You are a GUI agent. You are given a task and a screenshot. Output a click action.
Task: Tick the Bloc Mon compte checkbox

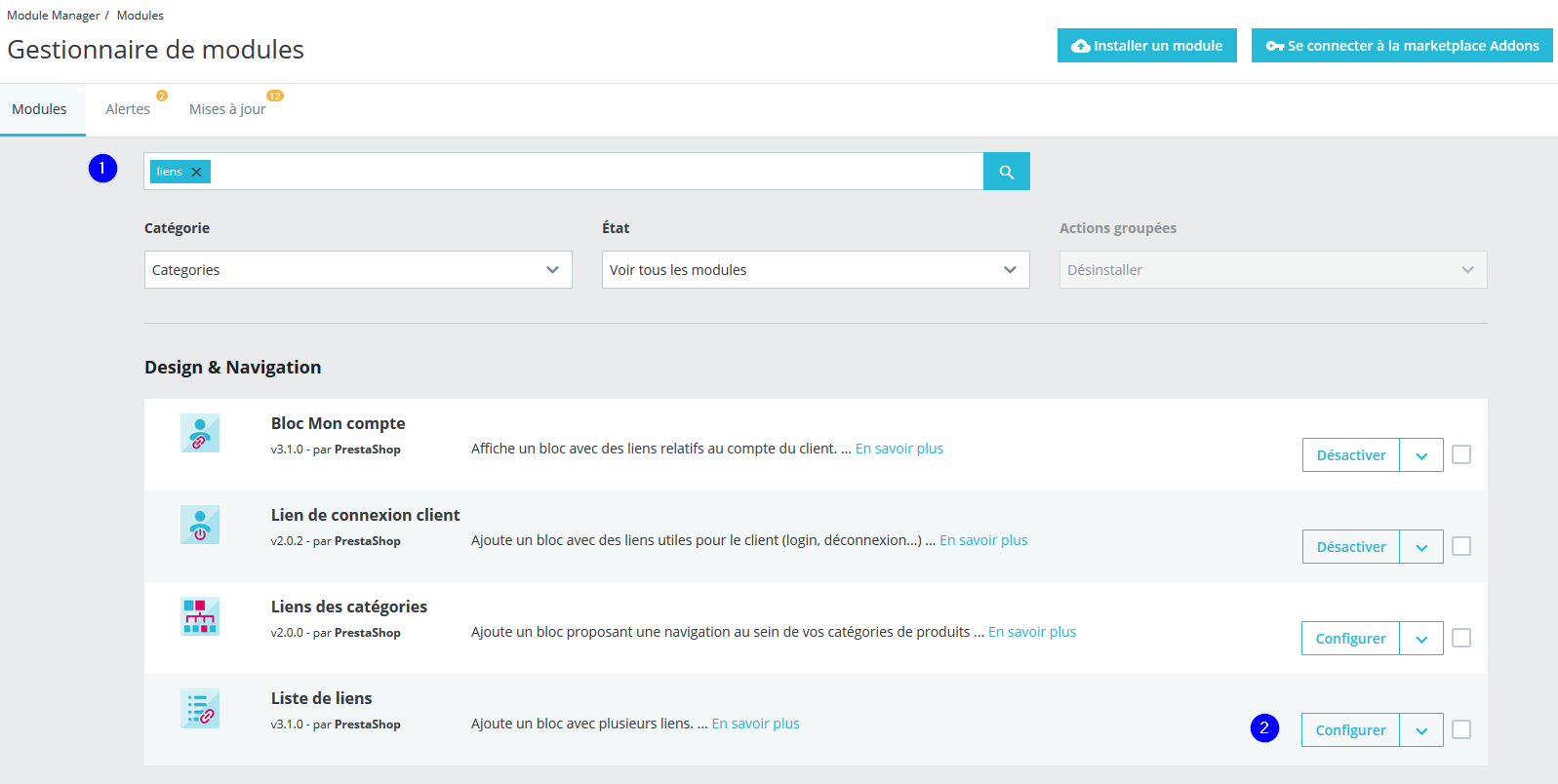1461,454
